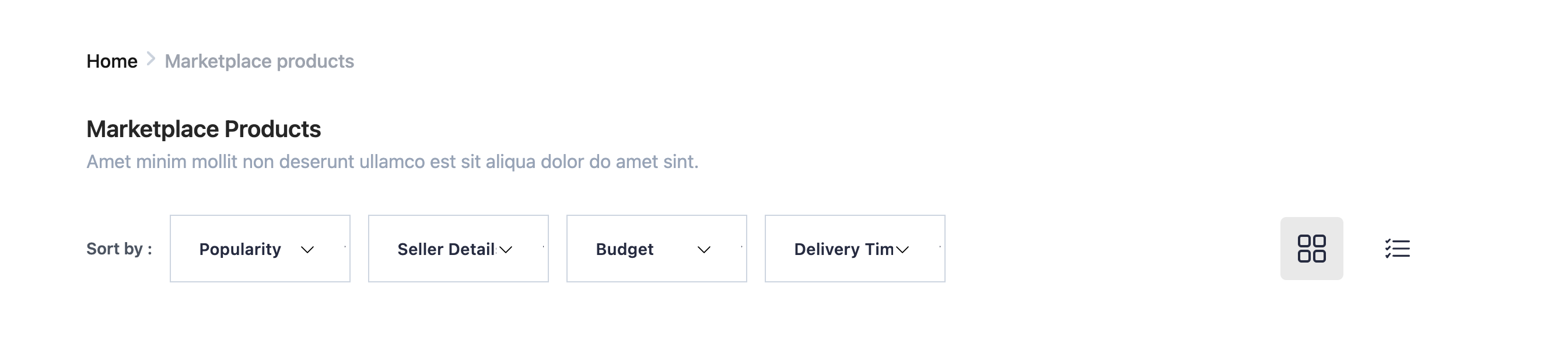Viewport: 1568px width, 339px height.
Task: Expand the Seller Details chevron arrow
Action: pos(506,250)
